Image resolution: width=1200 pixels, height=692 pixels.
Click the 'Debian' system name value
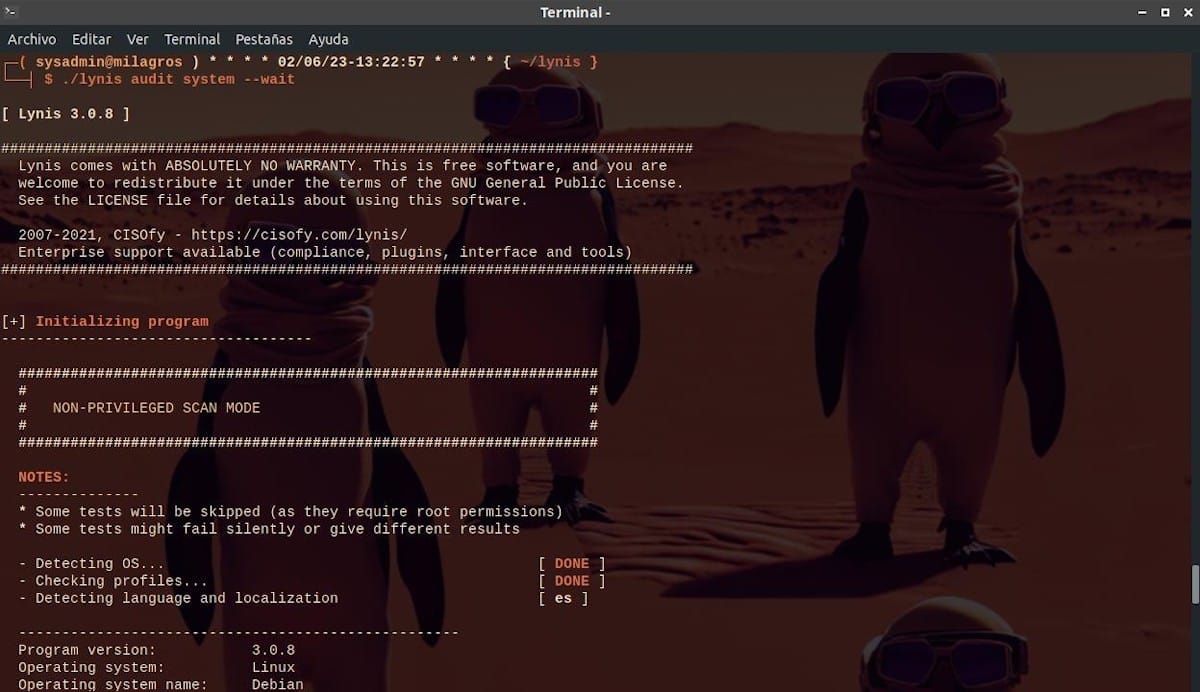click(278, 685)
